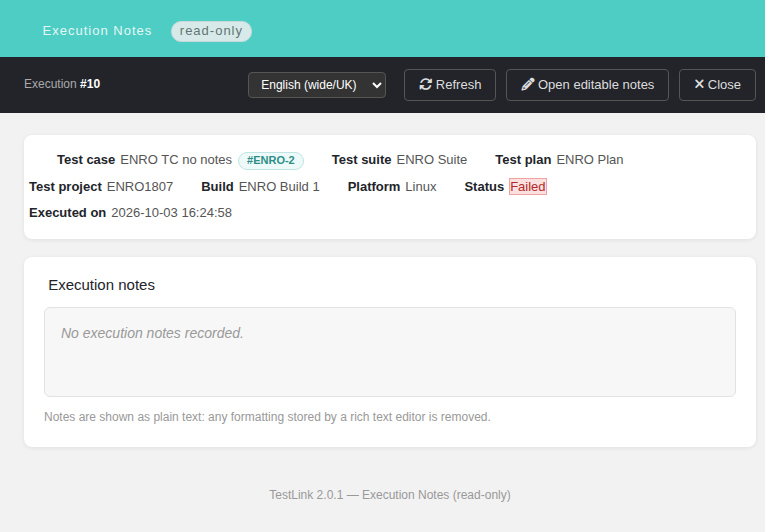Click the TestLink 2.0.1 footer text
Image resolution: width=765 pixels, height=532 pixels.
[390, 495]
